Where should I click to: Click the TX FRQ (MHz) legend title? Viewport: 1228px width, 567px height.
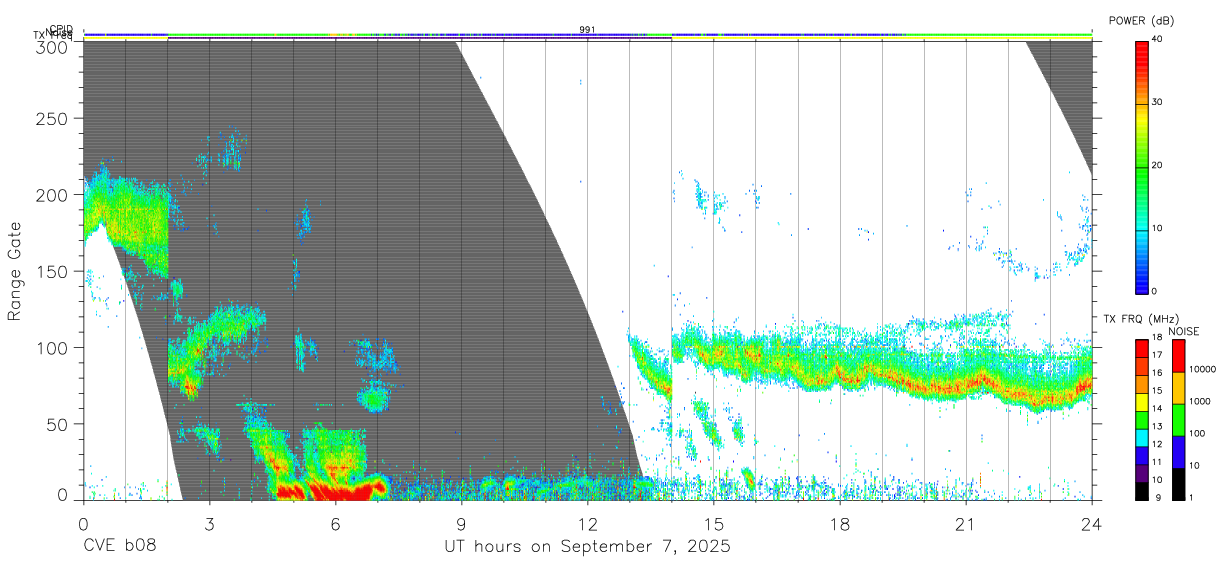click(x=1141, y=319)
